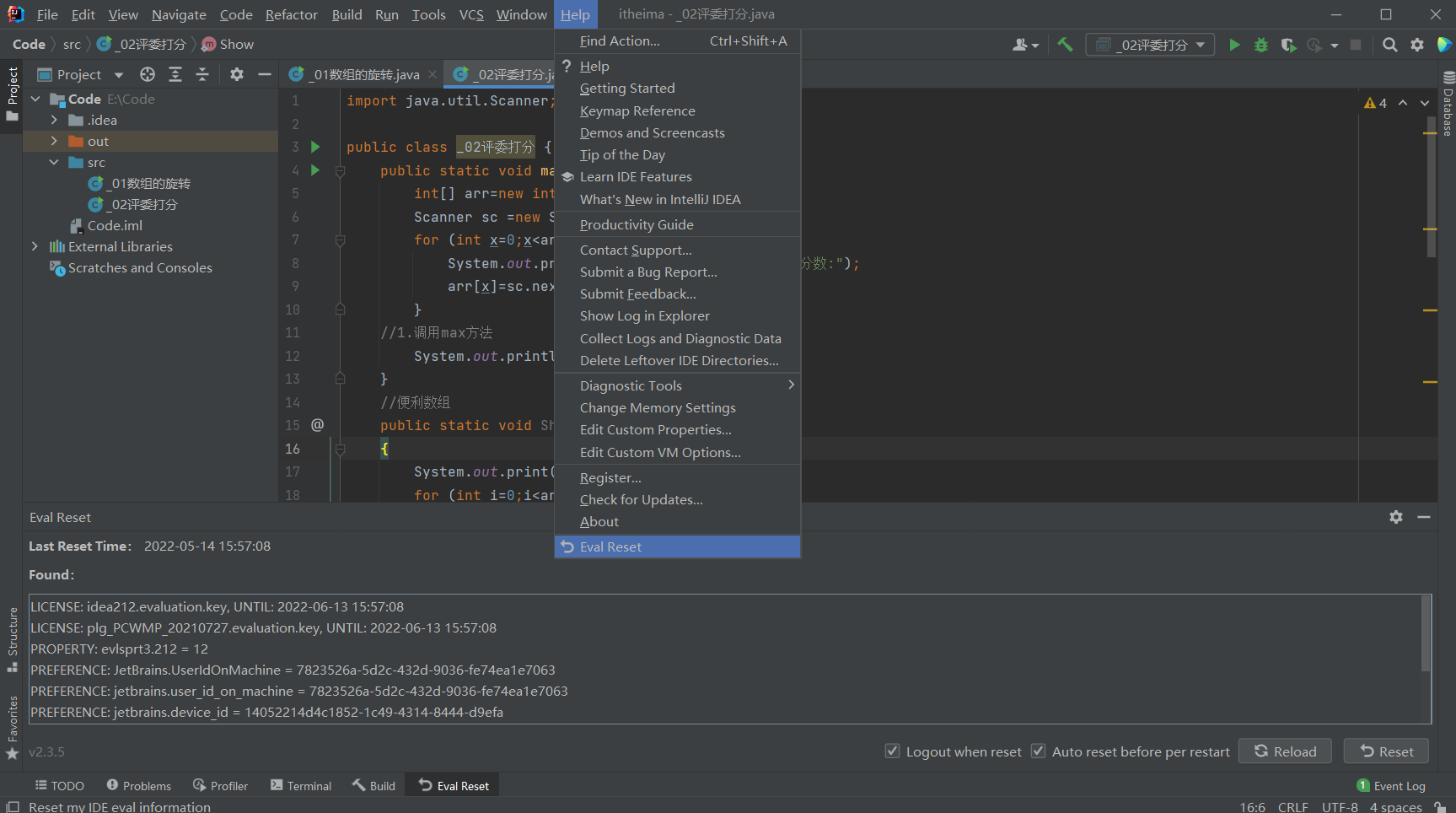1456x813 pixels.
Task: Run with coverage shield icon
Action: pos(1288,45)
